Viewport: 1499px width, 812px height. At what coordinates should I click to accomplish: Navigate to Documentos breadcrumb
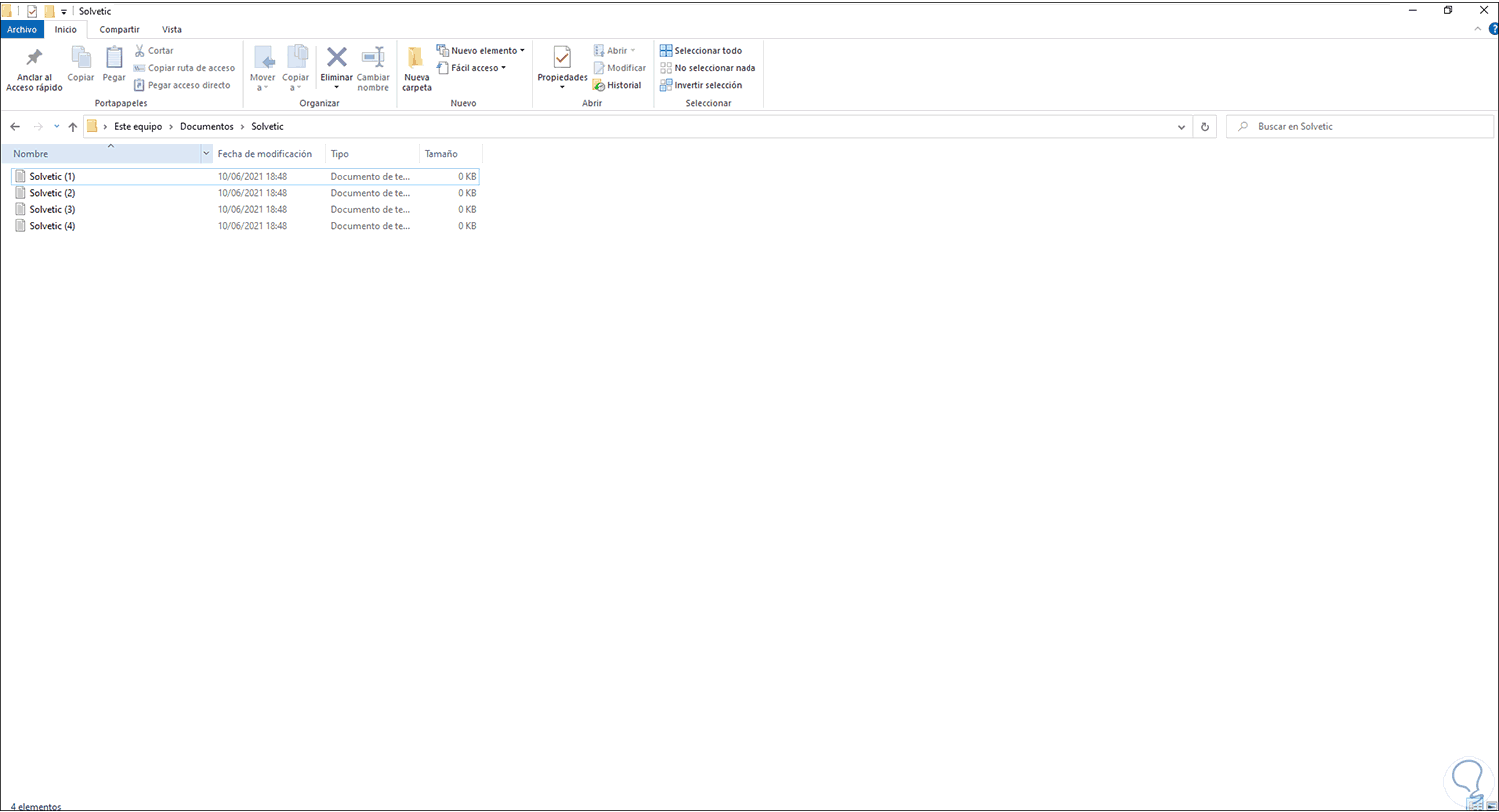click(207, 127)
